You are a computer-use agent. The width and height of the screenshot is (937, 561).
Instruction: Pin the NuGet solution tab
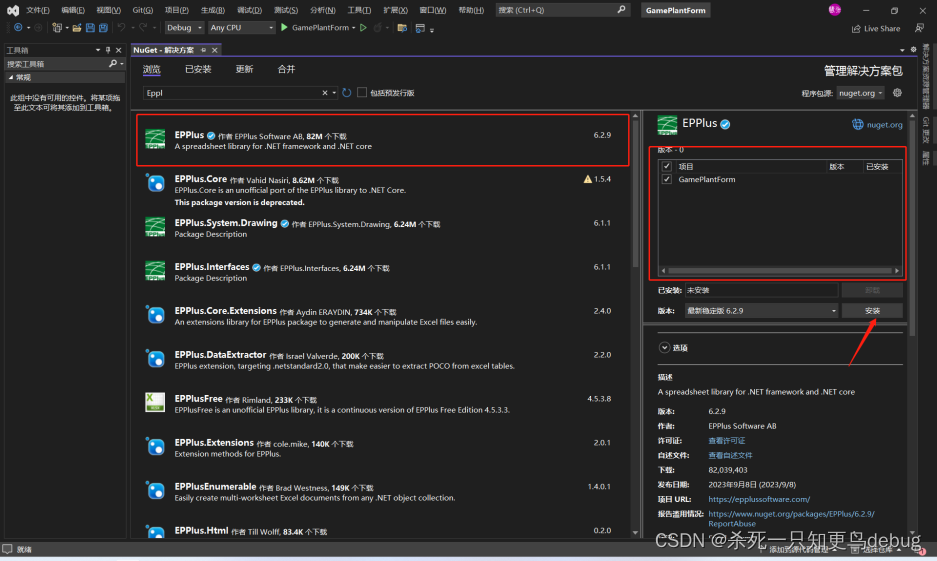(x=204, y=50)
